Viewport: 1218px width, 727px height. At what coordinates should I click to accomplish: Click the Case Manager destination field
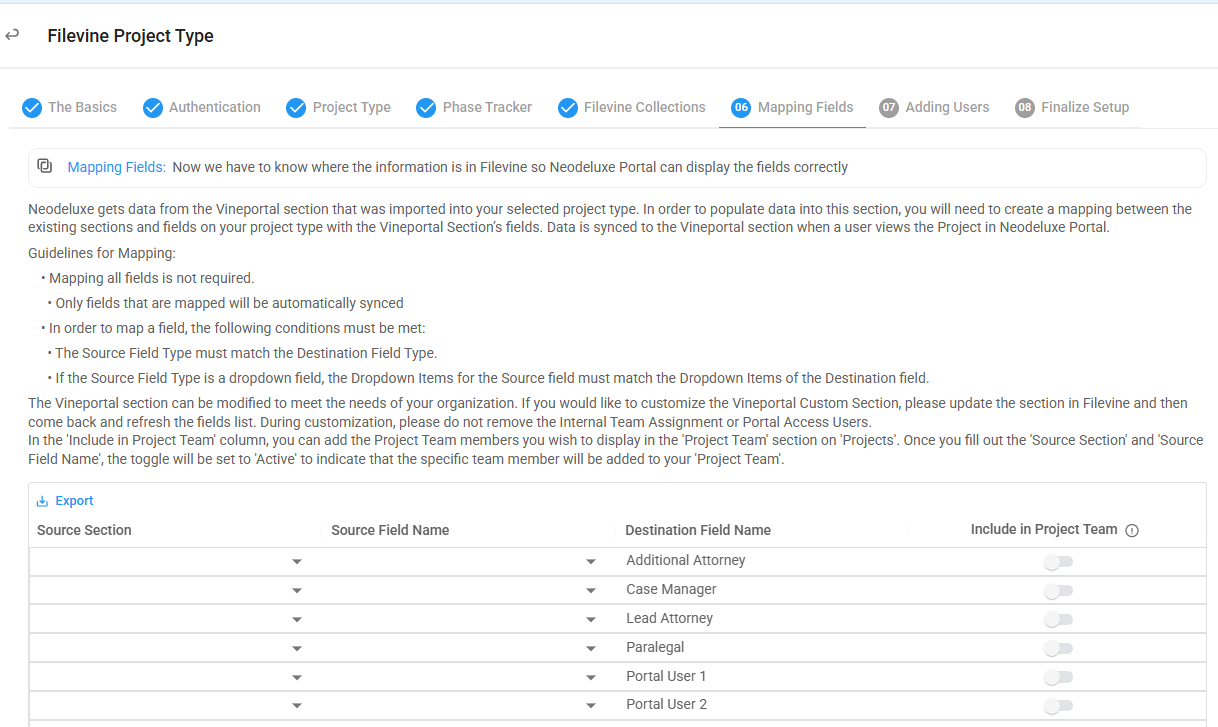tap(671, 589)
